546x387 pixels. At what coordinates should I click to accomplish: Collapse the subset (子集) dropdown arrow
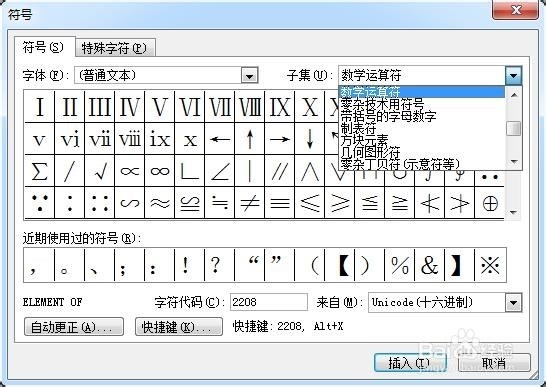pos(513,76)
